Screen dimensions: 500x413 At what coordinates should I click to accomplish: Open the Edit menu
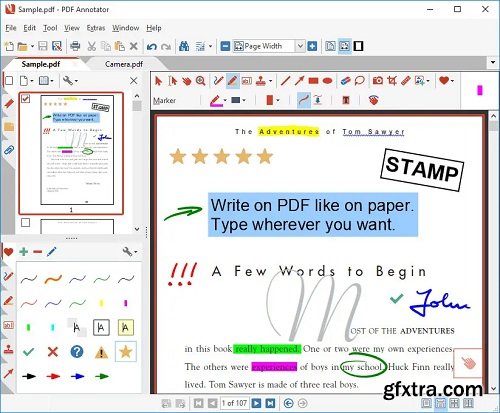[x=29, y=28]
